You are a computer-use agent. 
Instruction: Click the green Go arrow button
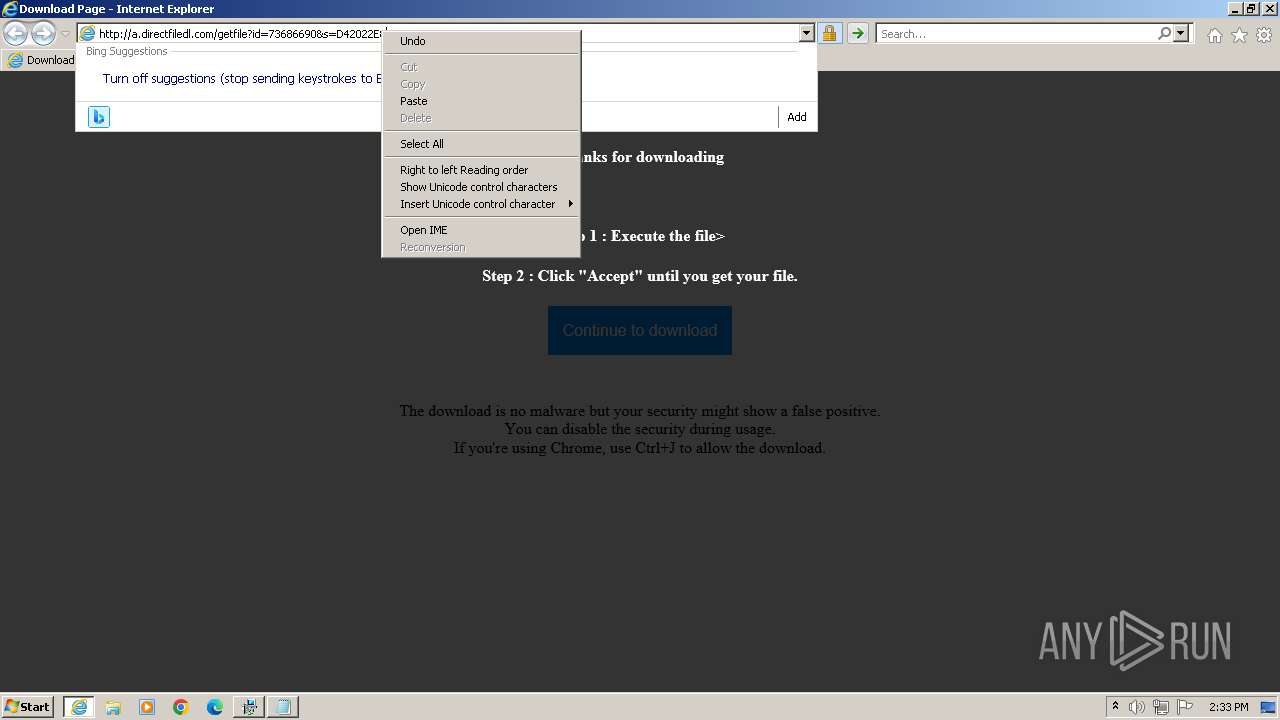[858, 34]
